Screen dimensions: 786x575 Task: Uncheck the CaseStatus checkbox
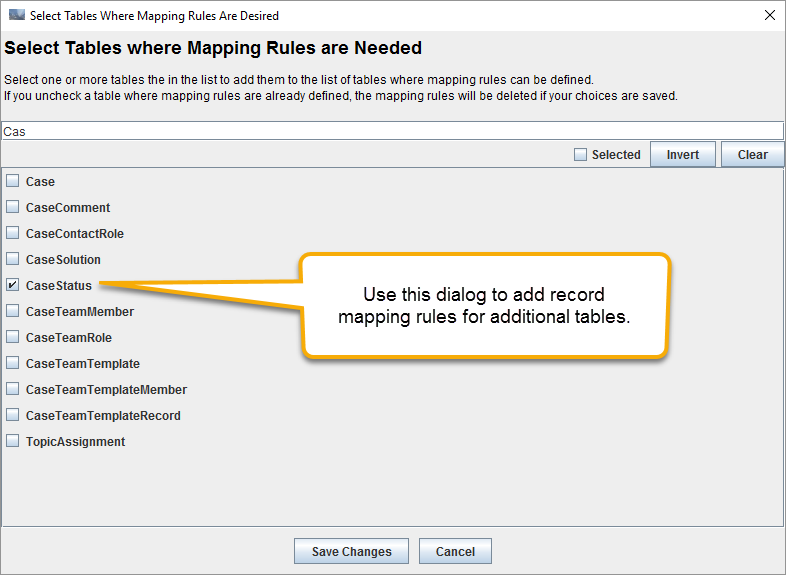point(13,285)
